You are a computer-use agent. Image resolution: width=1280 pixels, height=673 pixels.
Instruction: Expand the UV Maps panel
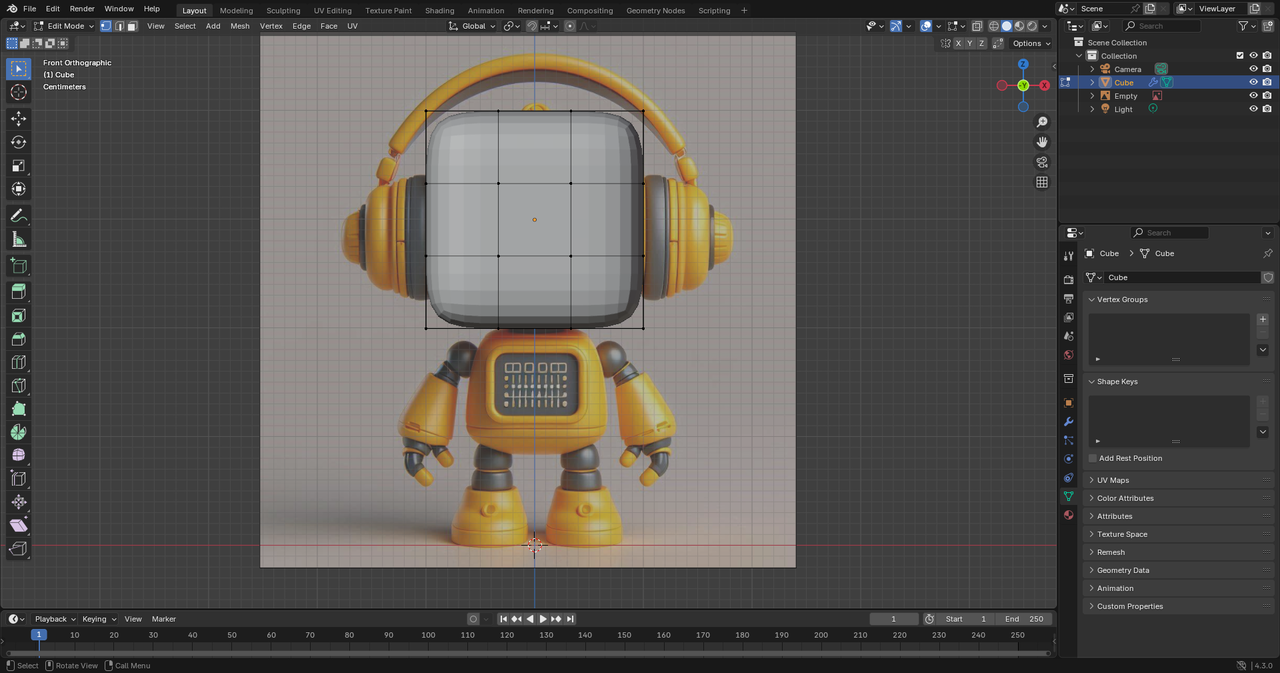(x=1113, y=480)
